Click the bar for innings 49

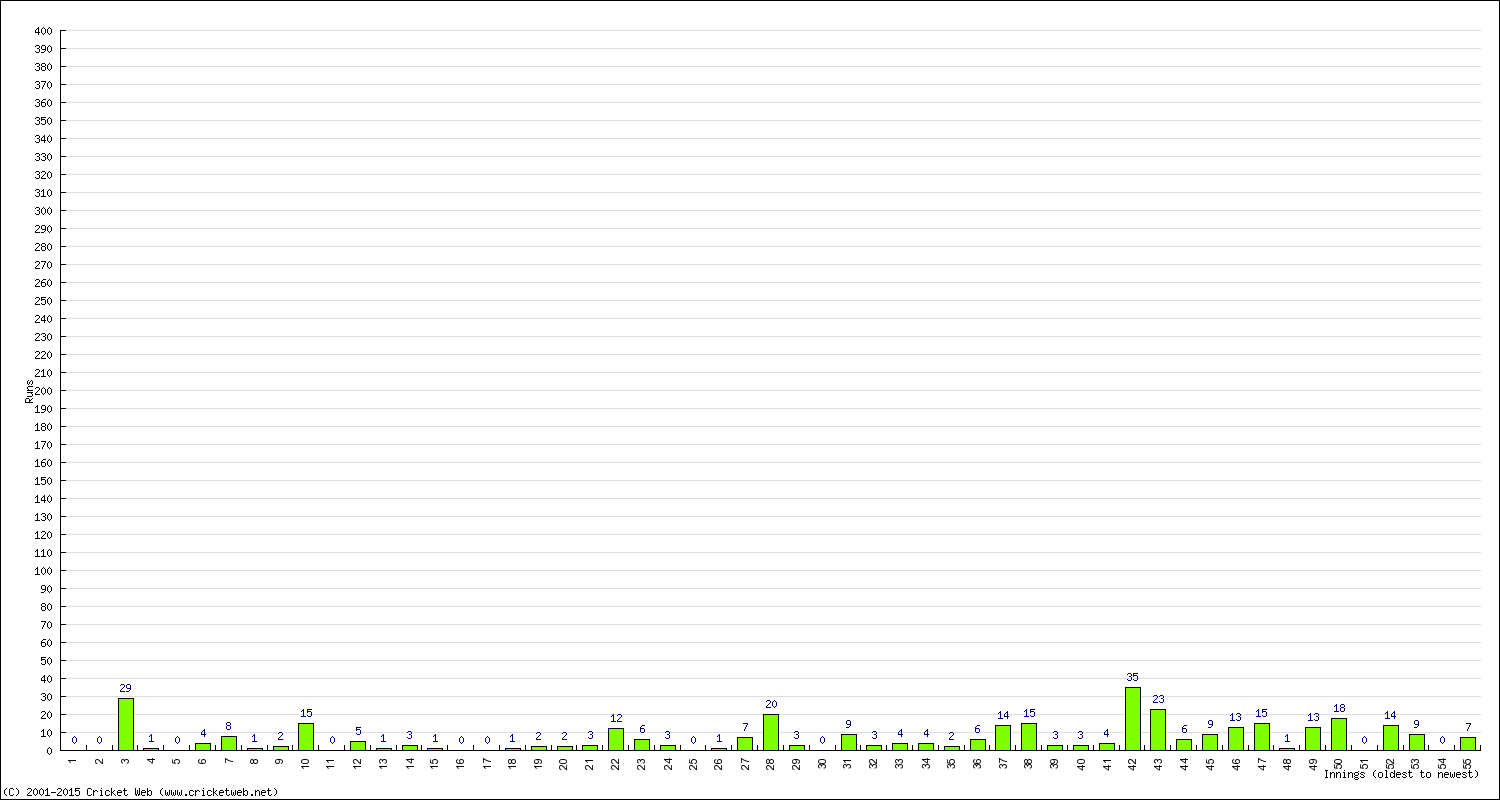(1313, 738)
